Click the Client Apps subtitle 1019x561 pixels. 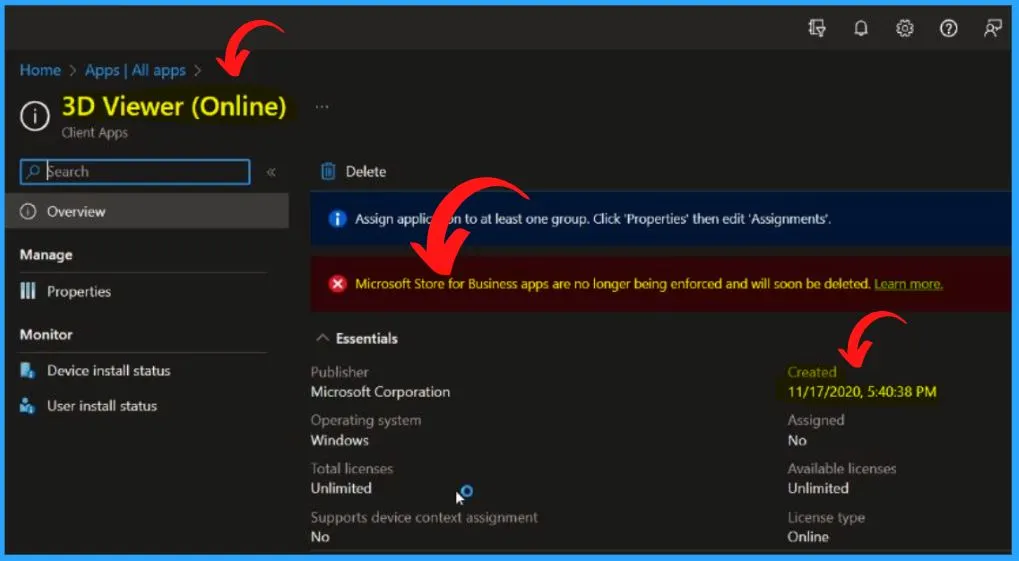coord(95,133)
